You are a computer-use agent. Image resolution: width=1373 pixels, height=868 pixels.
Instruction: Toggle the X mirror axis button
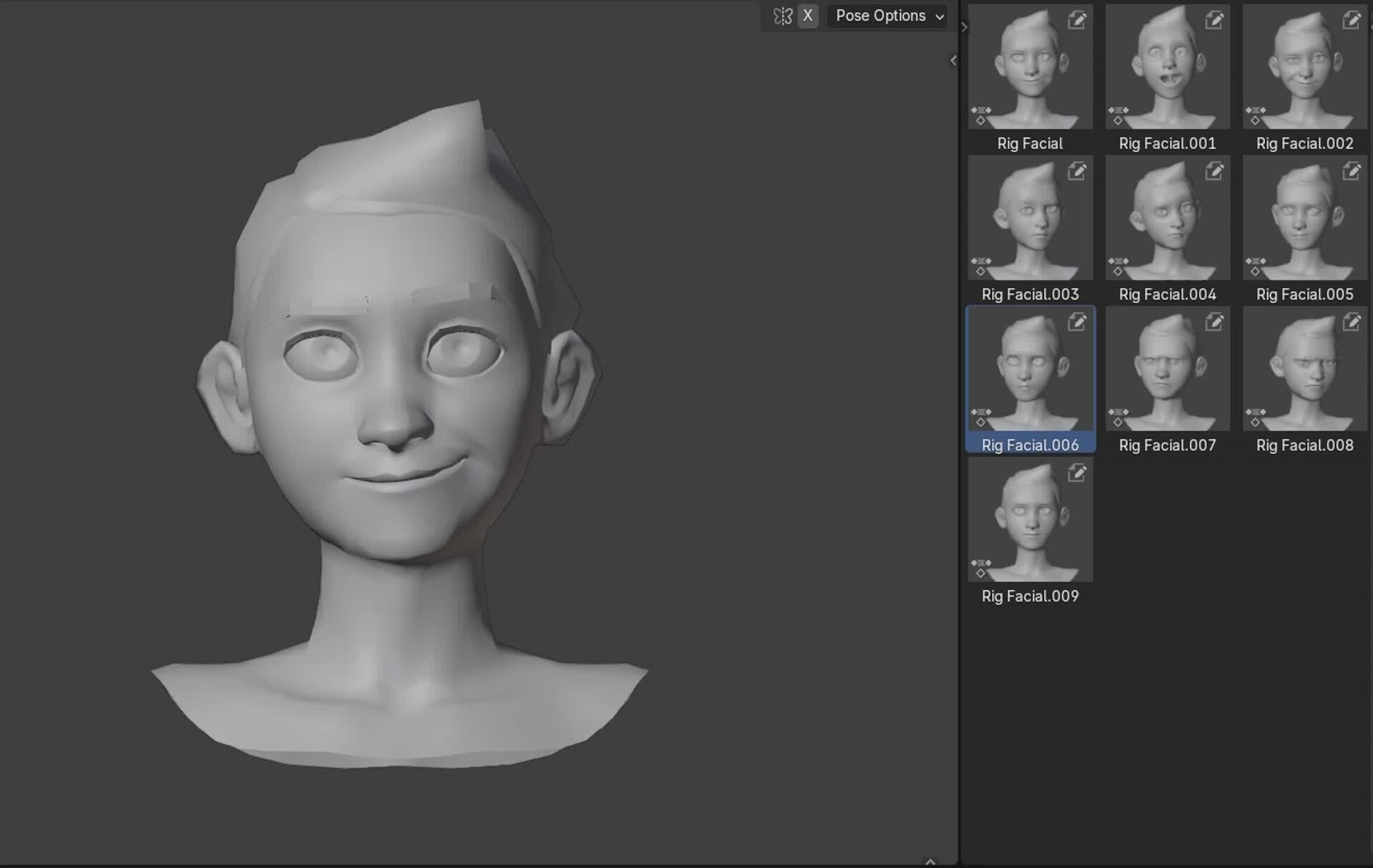coord(807,16)
